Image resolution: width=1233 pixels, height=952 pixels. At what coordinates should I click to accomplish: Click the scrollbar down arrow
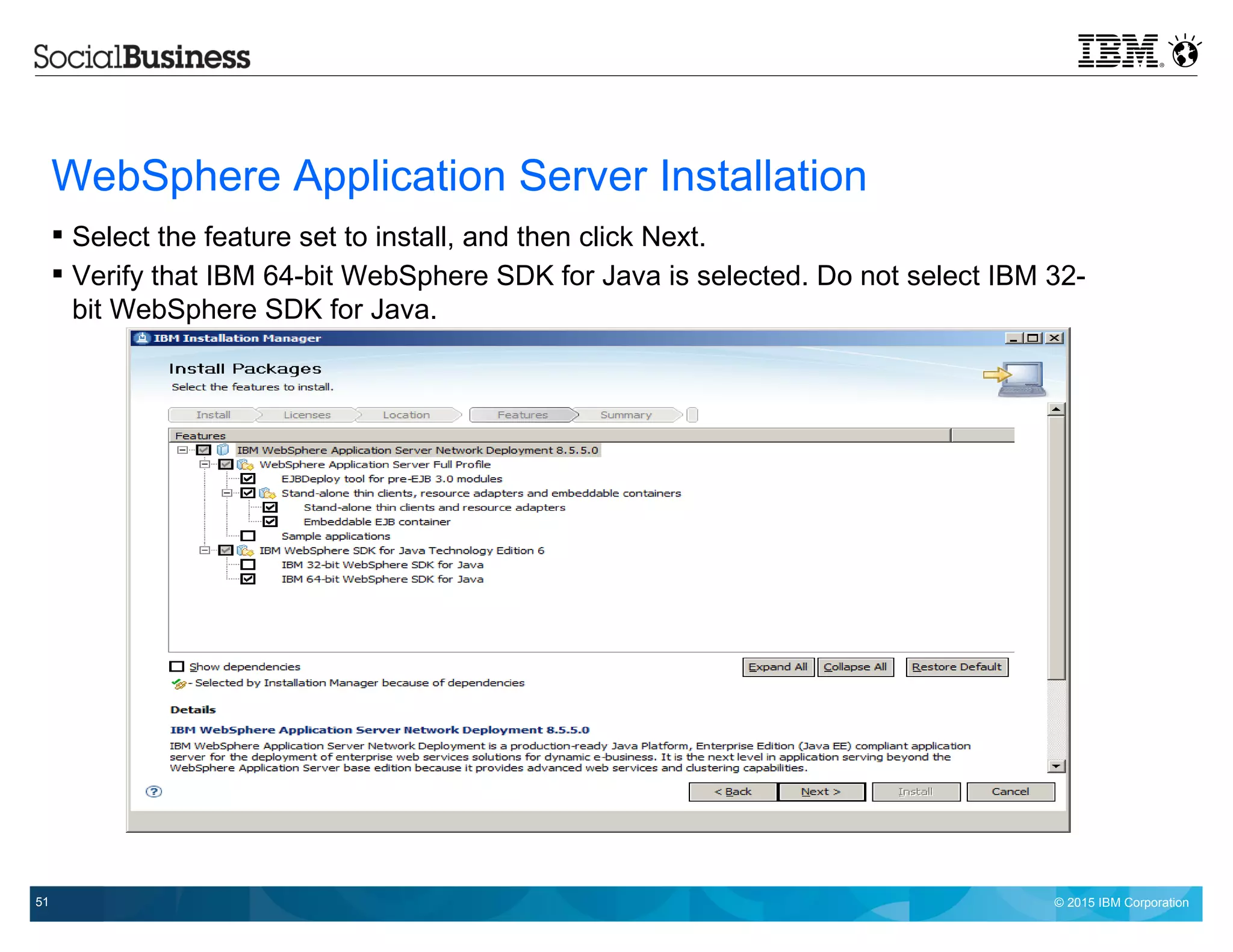pos(1056,766)
